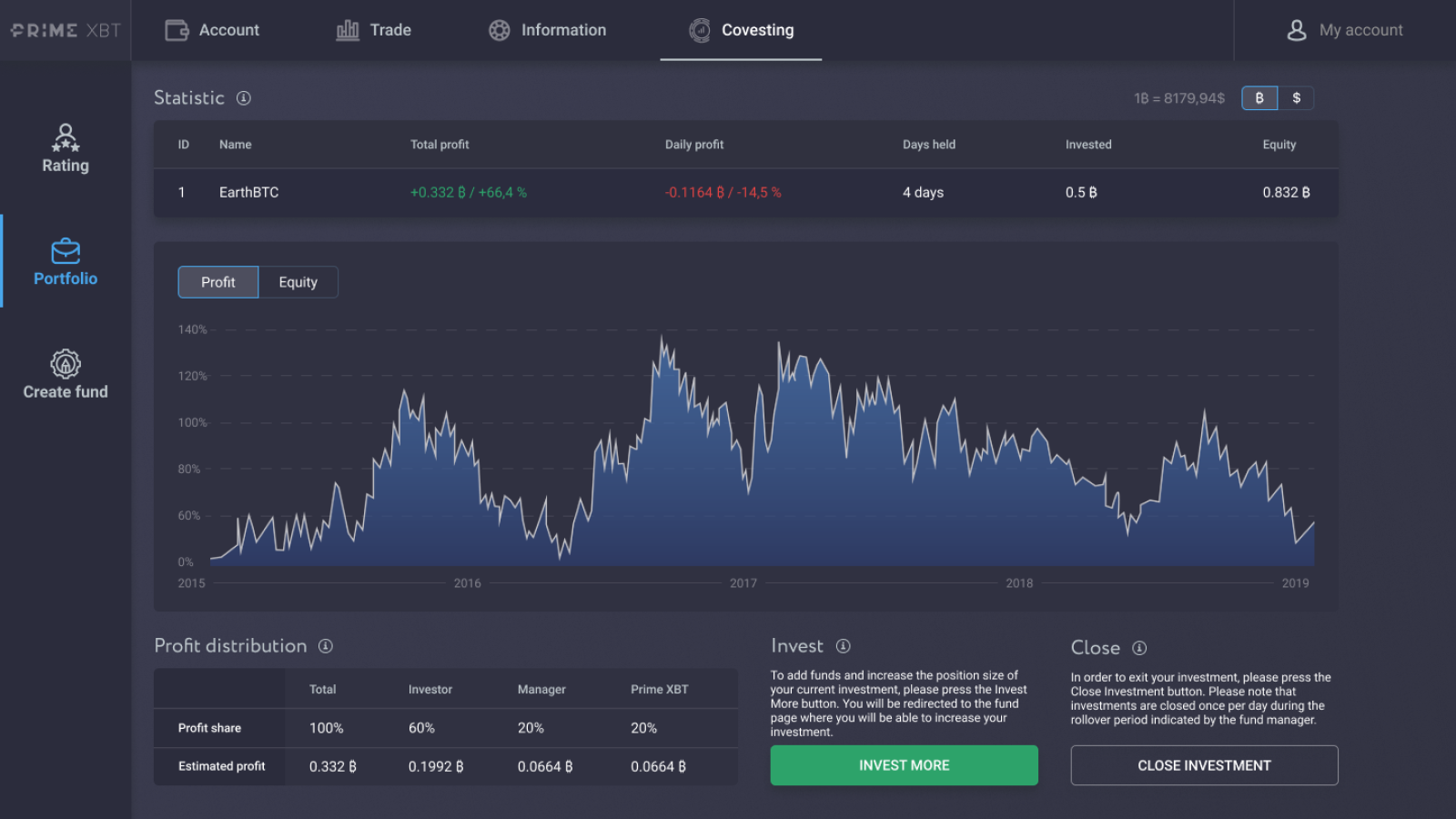Image resolution: width=1456 pixels, height=819 pixels.
Task: Click the 0.1992 investor estimated profit
Action: (x=436, y=767)
